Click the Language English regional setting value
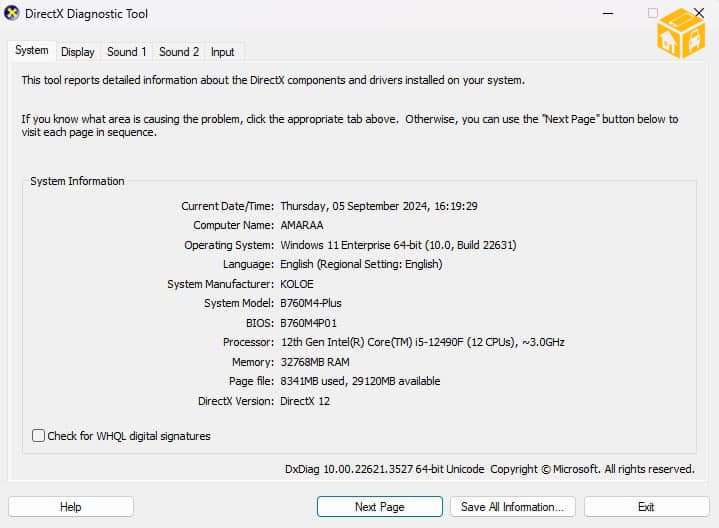 [361, 264]
